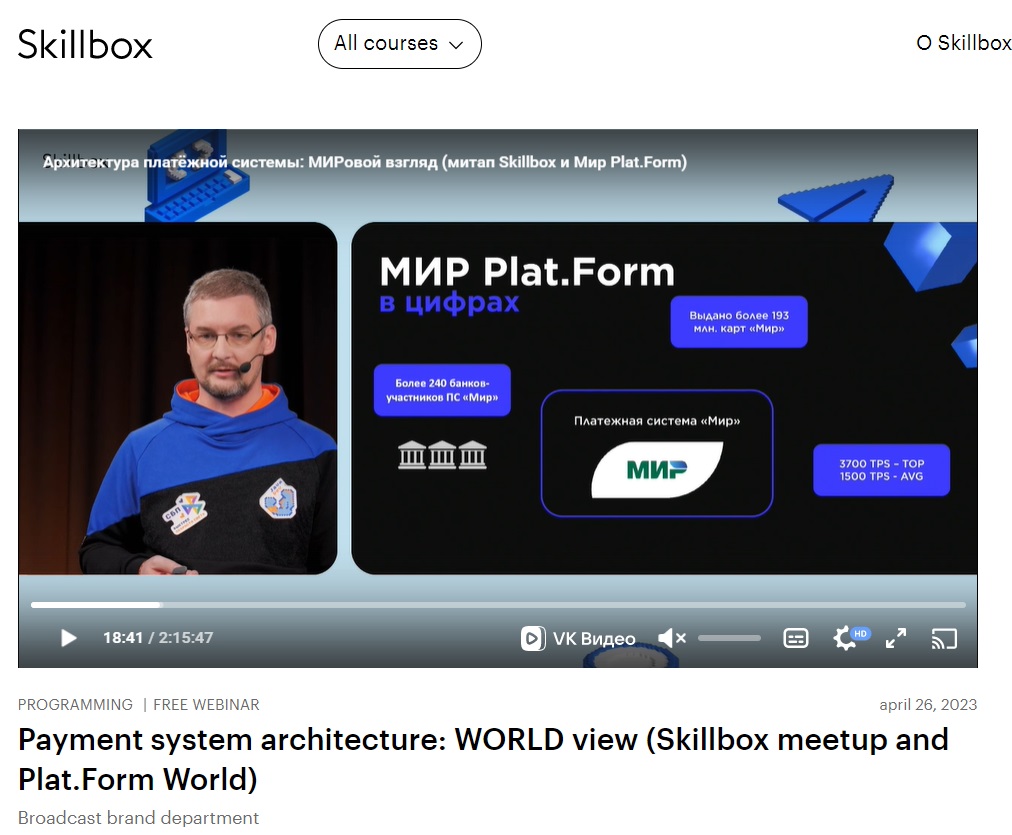Screen dimensions: 1012x835
Task: Toggle video subtitles
Action: point(795,638)
